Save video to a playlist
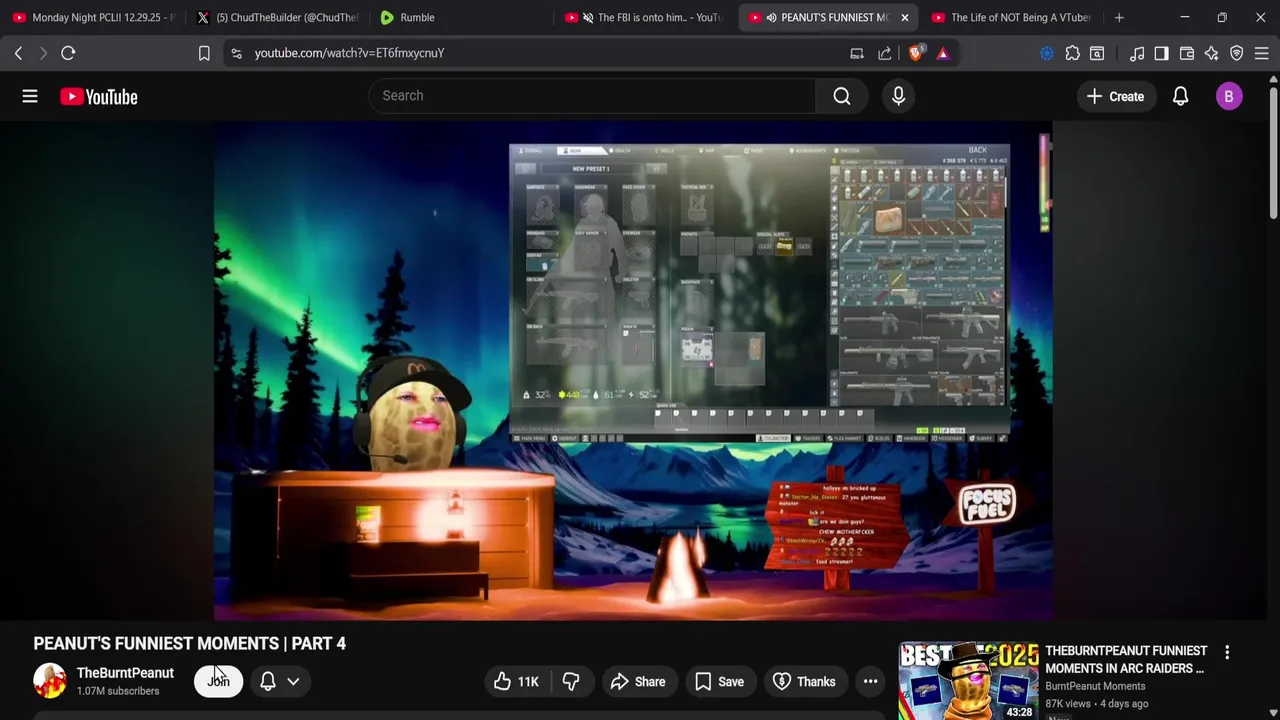 pyautogui.click(x=719, y=681)
